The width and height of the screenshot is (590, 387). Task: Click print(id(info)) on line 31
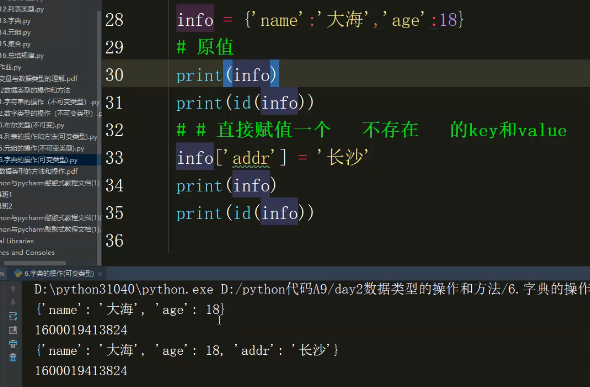click(245, 103)
